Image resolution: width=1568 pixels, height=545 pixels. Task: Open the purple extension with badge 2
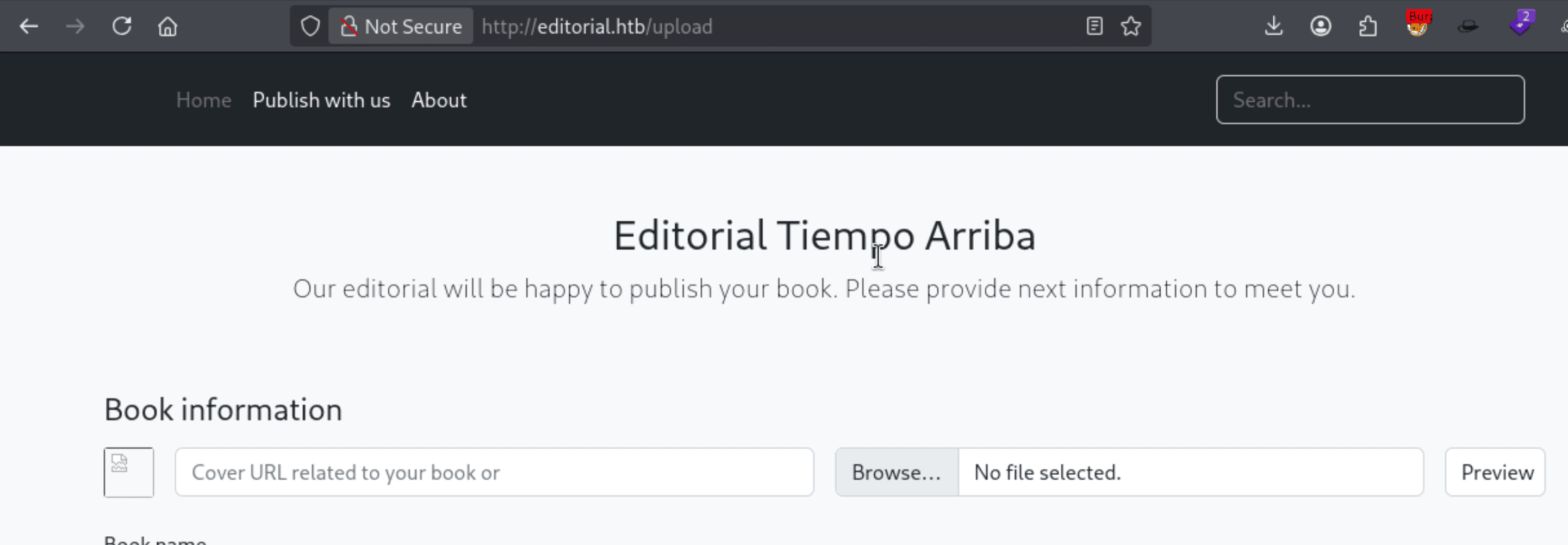1522,24
